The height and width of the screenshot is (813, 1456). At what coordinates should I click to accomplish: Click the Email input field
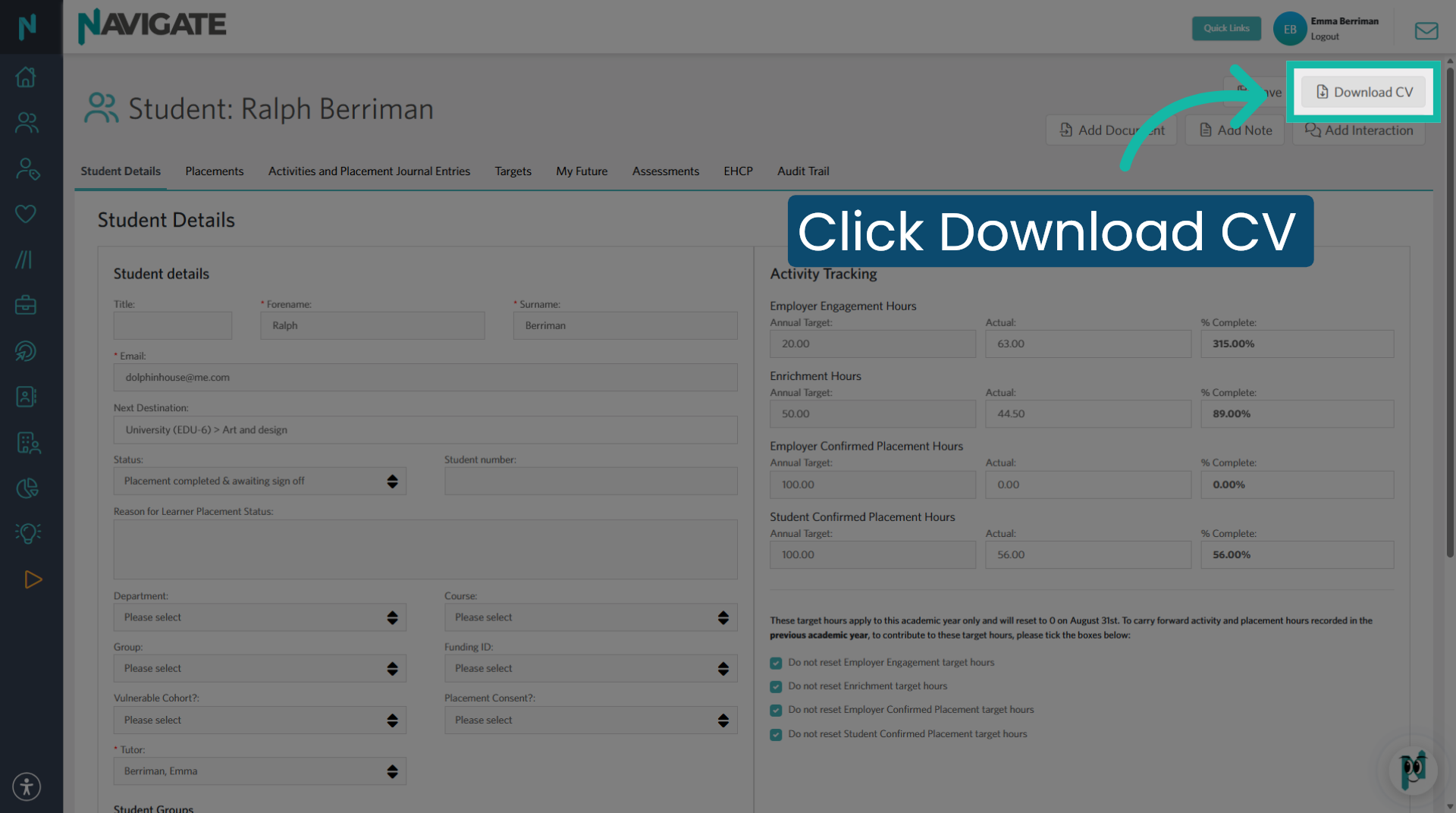tap(425, 377)
